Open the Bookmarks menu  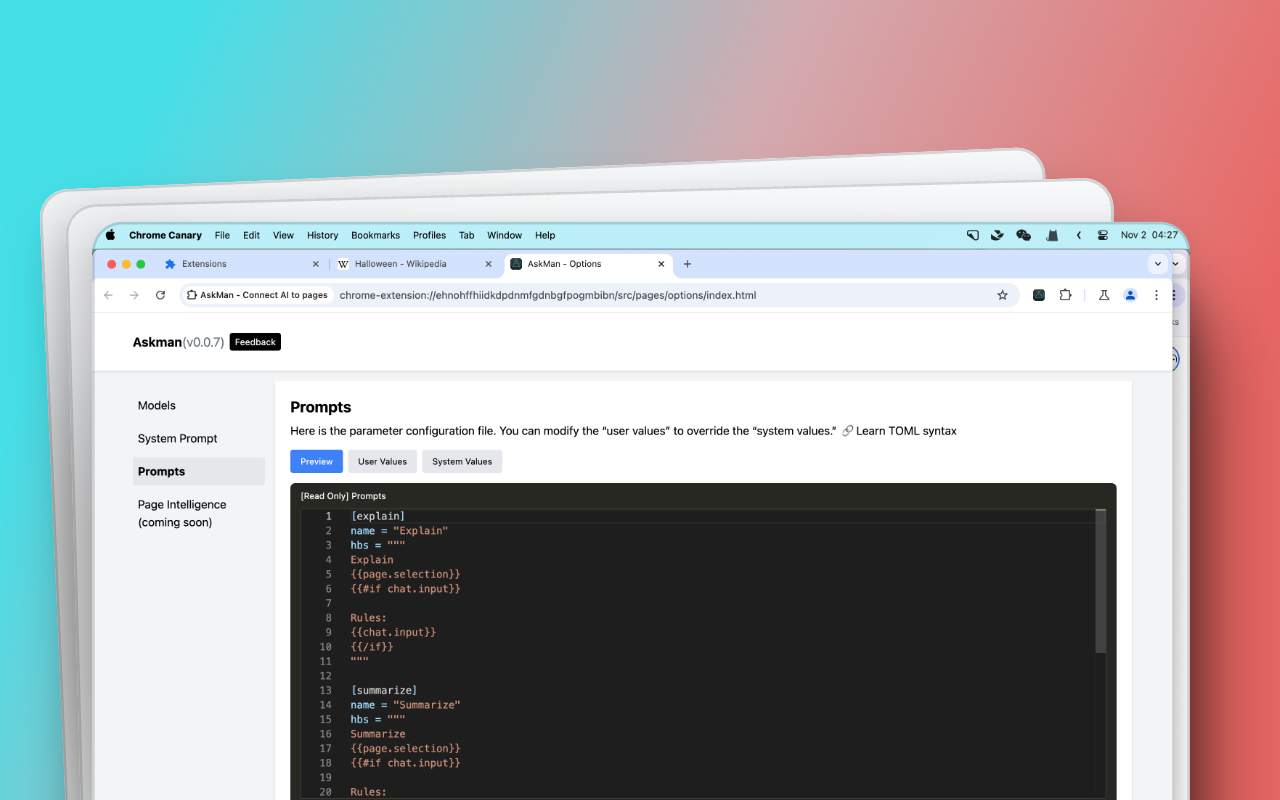(x=375, y=235)
